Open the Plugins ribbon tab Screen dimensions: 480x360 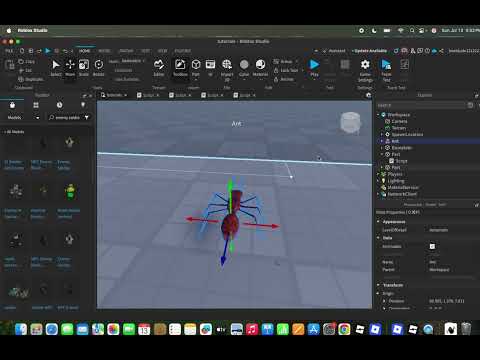pyautogui.click(x=183, y=51)
